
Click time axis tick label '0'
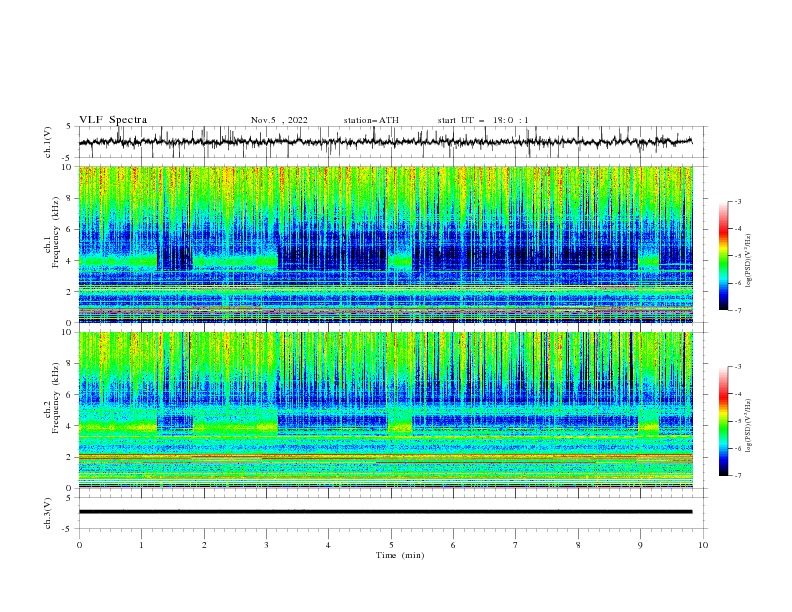tap(79, 545)
